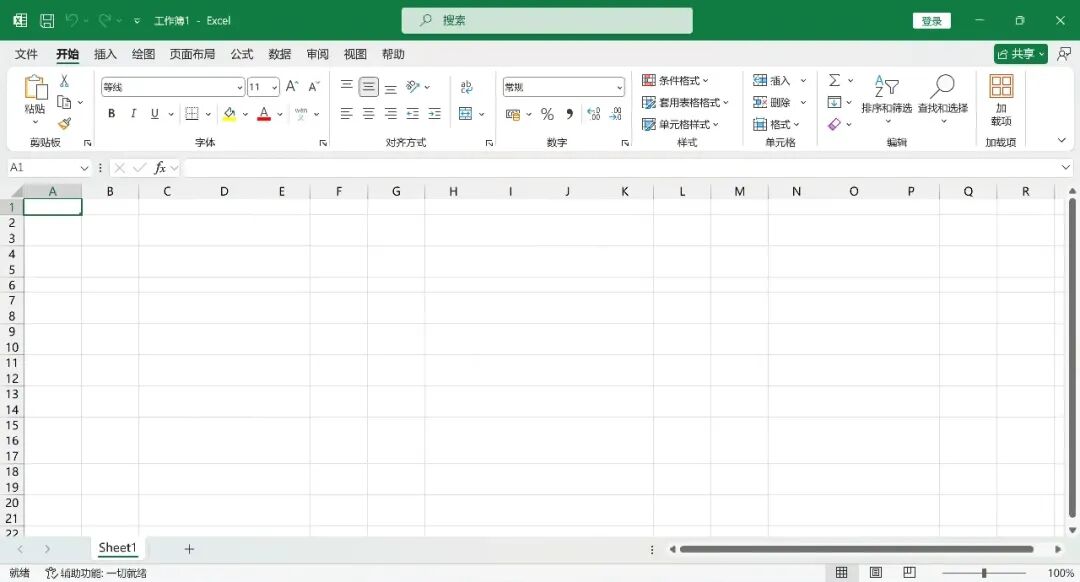Toggle Underline formatting
This screenshot has height=582, width=1080.
coord(154,114)
